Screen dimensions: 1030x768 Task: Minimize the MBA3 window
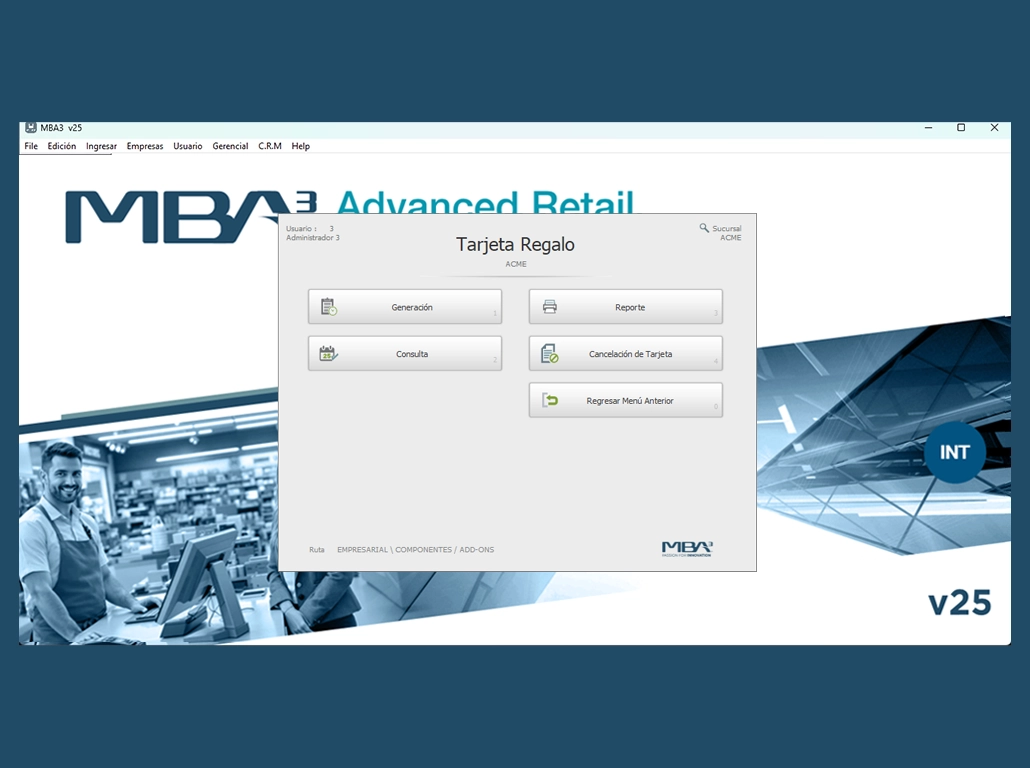click(928, 128)
